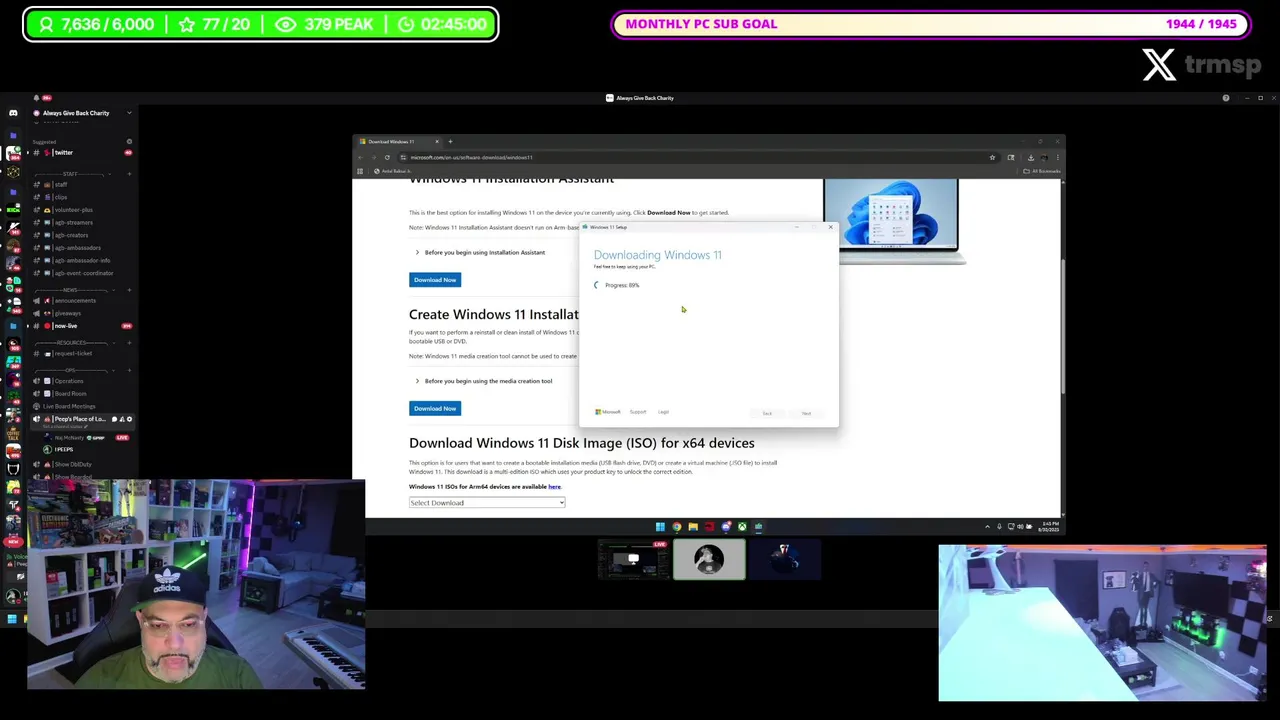Click Next button in Windows 11 Setup
The height and width of the screenshot is (720, 1280).
(806, 413)
